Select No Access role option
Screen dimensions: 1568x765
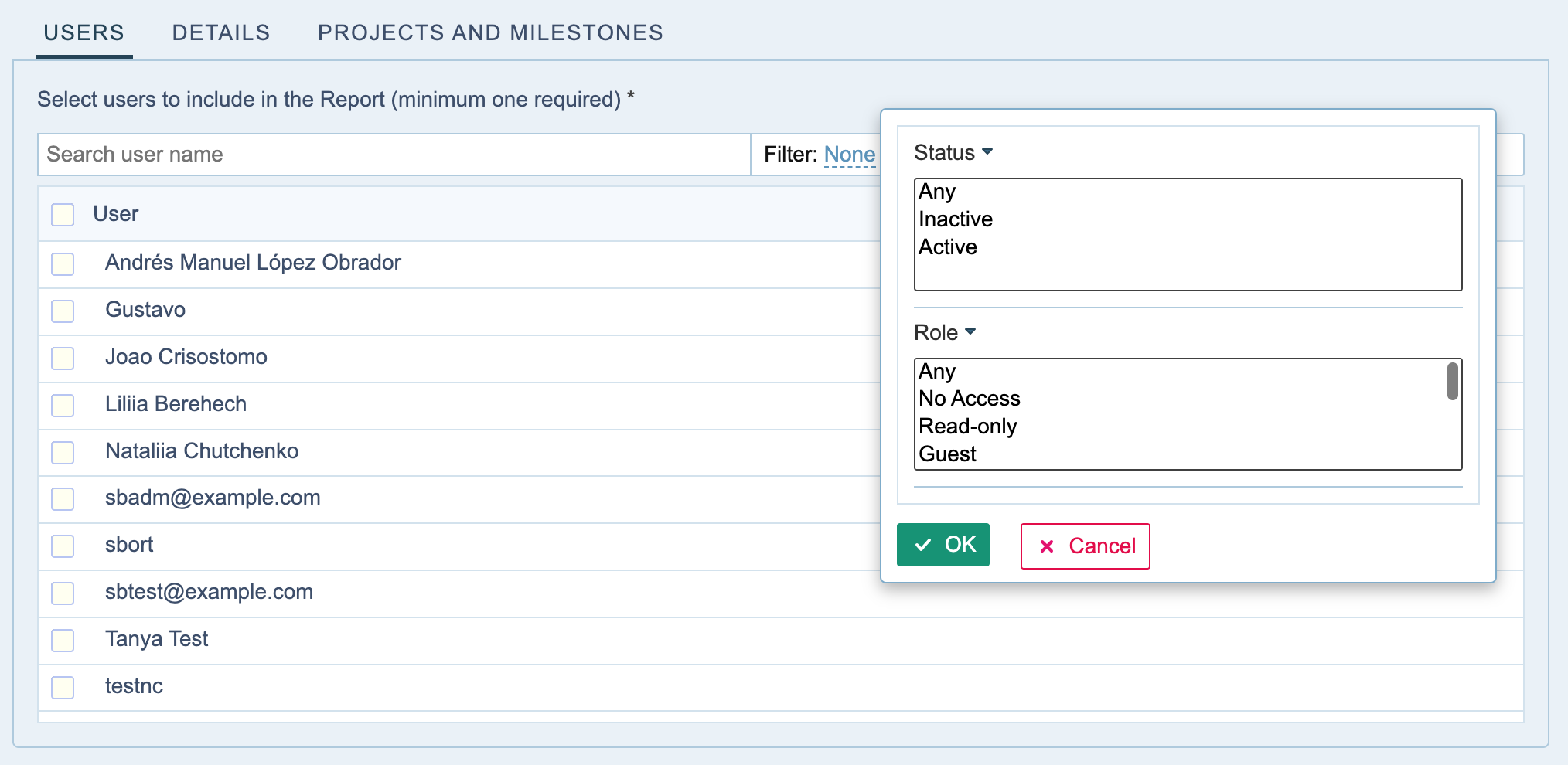tap(969, 399)
